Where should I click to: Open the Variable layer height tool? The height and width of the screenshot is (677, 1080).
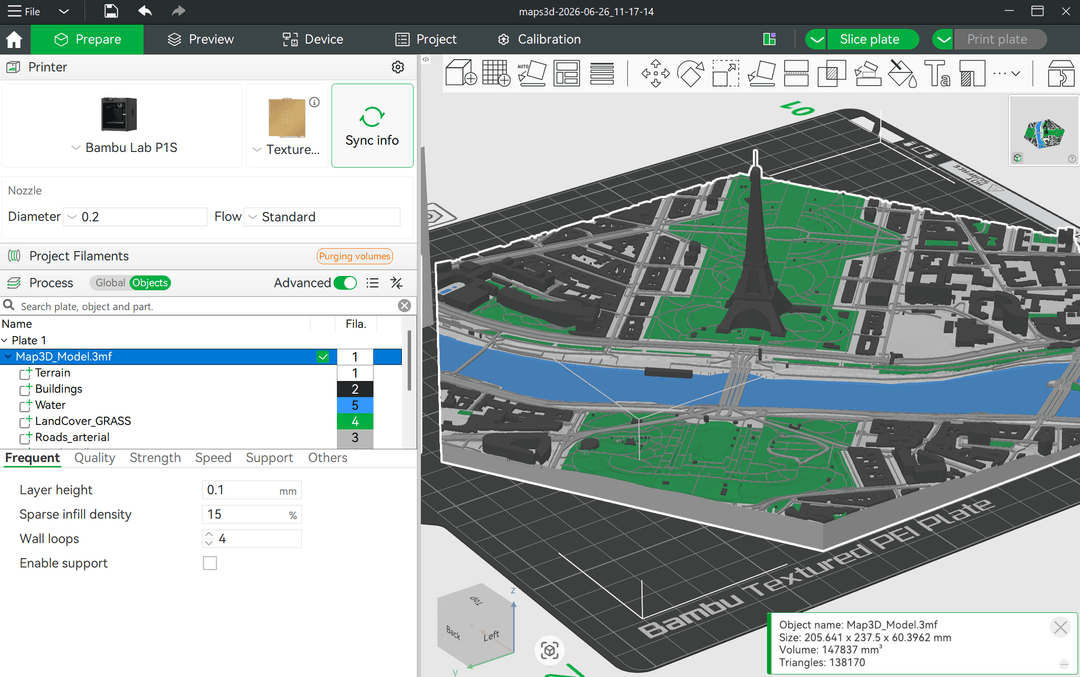point(602,73)
